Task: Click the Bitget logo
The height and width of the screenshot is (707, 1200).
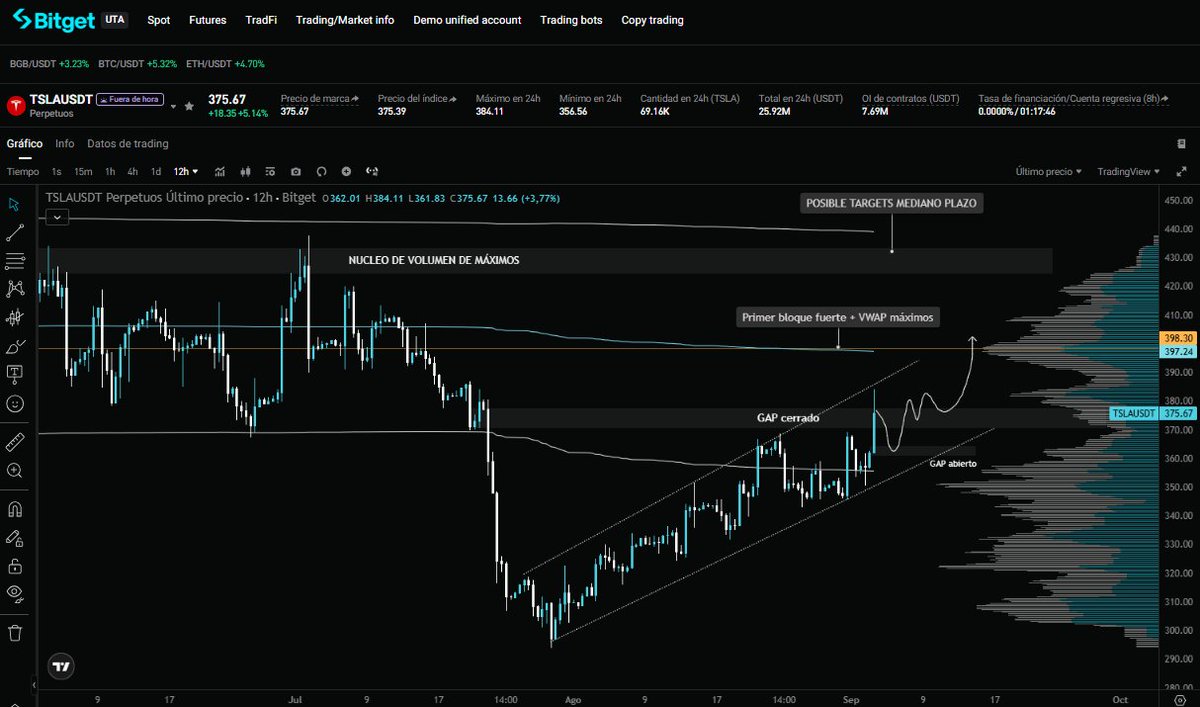Action: coord(53,20)
